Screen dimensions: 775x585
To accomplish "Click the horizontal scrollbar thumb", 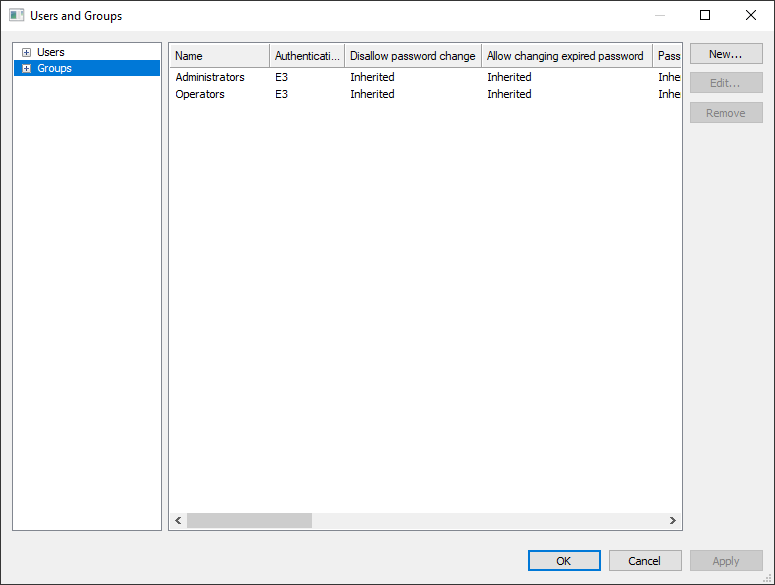I will click(249, 521).
